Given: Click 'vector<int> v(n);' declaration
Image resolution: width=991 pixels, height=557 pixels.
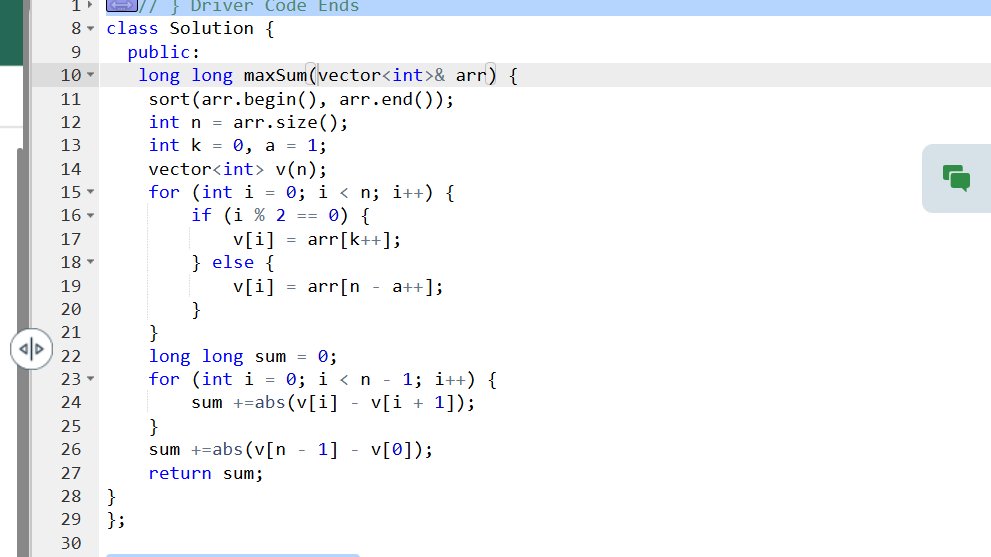Looking at the screenshot, I should [238, 169].
